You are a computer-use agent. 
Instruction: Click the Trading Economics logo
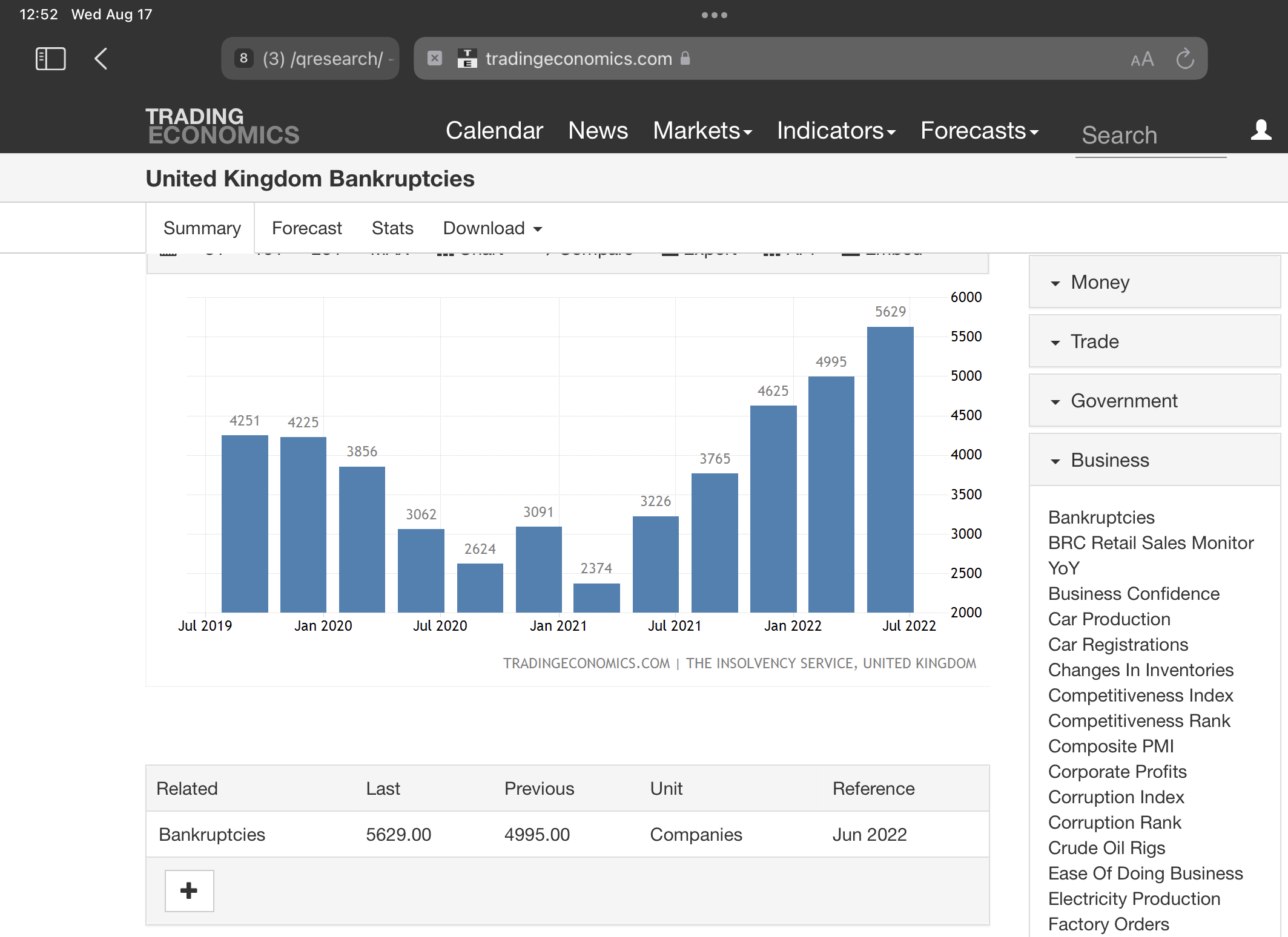(x=222, y=126)
